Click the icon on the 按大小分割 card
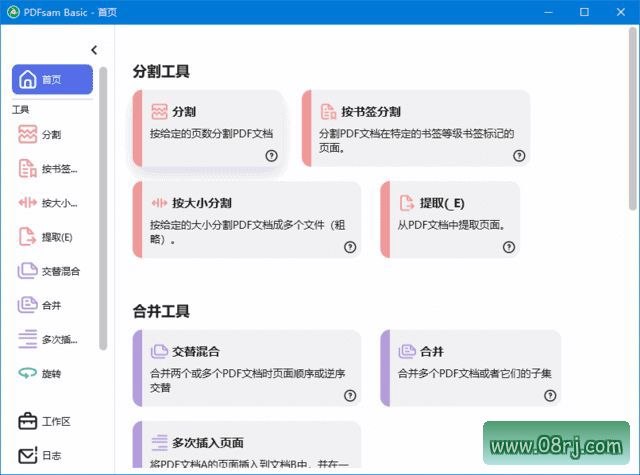Image resolution: width=640 pixels, height=475 pixels. pyautogui.click(x=159, y=203)
